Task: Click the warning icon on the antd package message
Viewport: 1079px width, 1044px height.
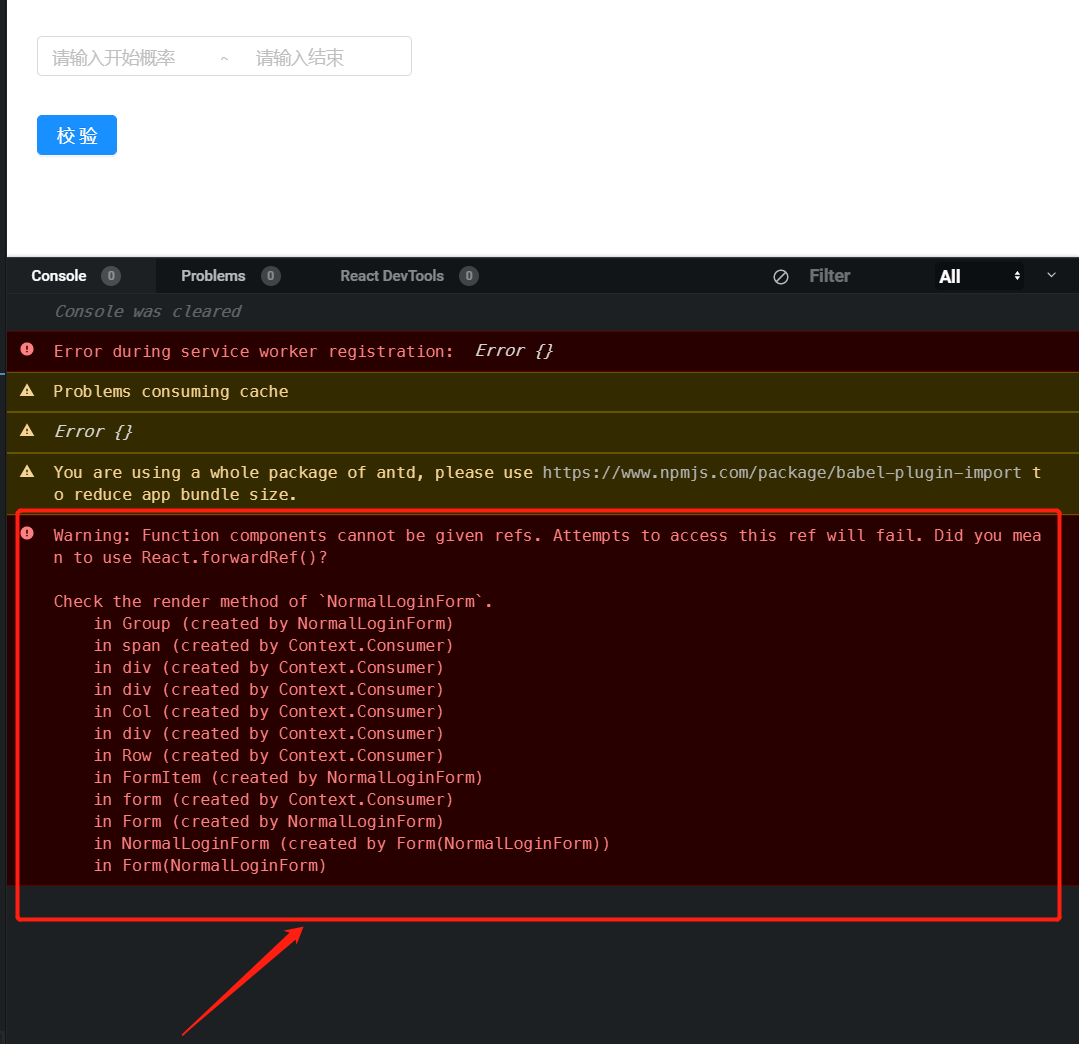Action: coord(26,472)
